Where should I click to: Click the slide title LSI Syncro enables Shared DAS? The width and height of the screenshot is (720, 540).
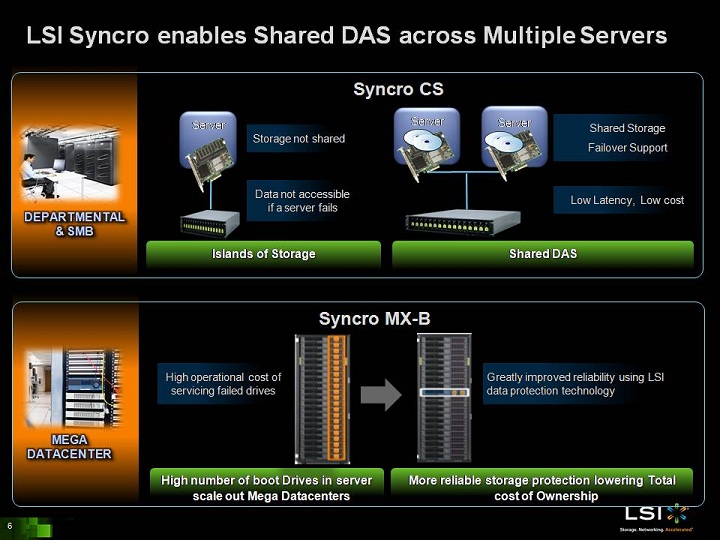click(x=347, y=35)
